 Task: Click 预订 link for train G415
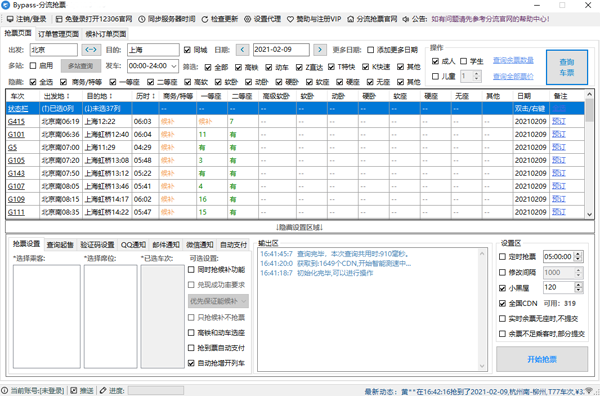tap(559, 121)
